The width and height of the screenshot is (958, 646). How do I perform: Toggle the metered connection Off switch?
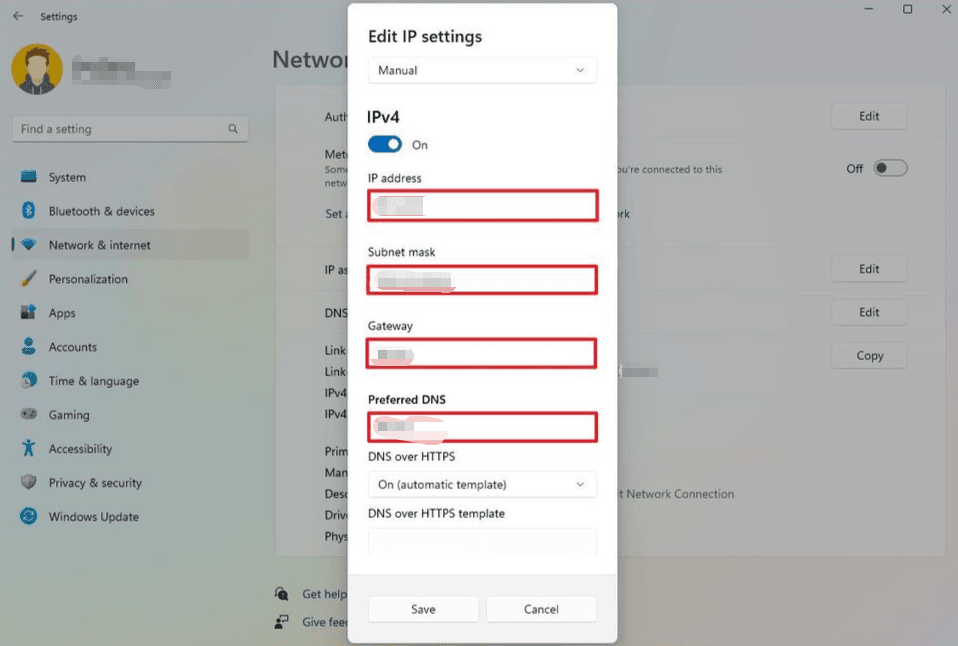pyautogui.click(x=890, y=168)
